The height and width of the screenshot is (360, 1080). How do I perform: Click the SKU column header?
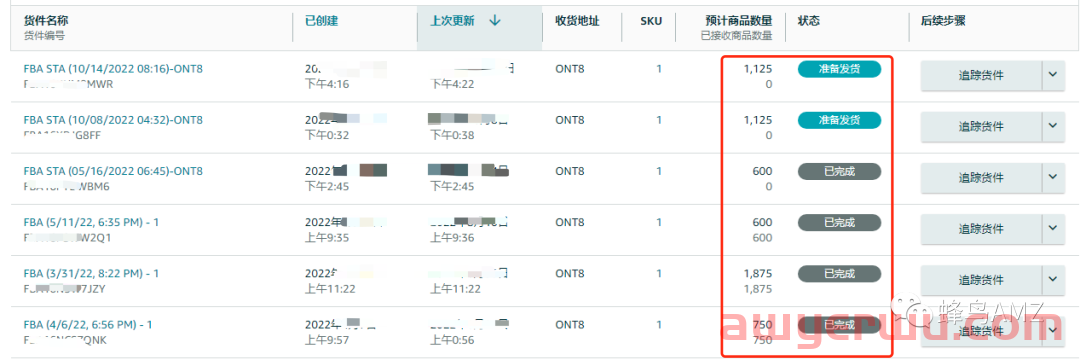point(651,21)
